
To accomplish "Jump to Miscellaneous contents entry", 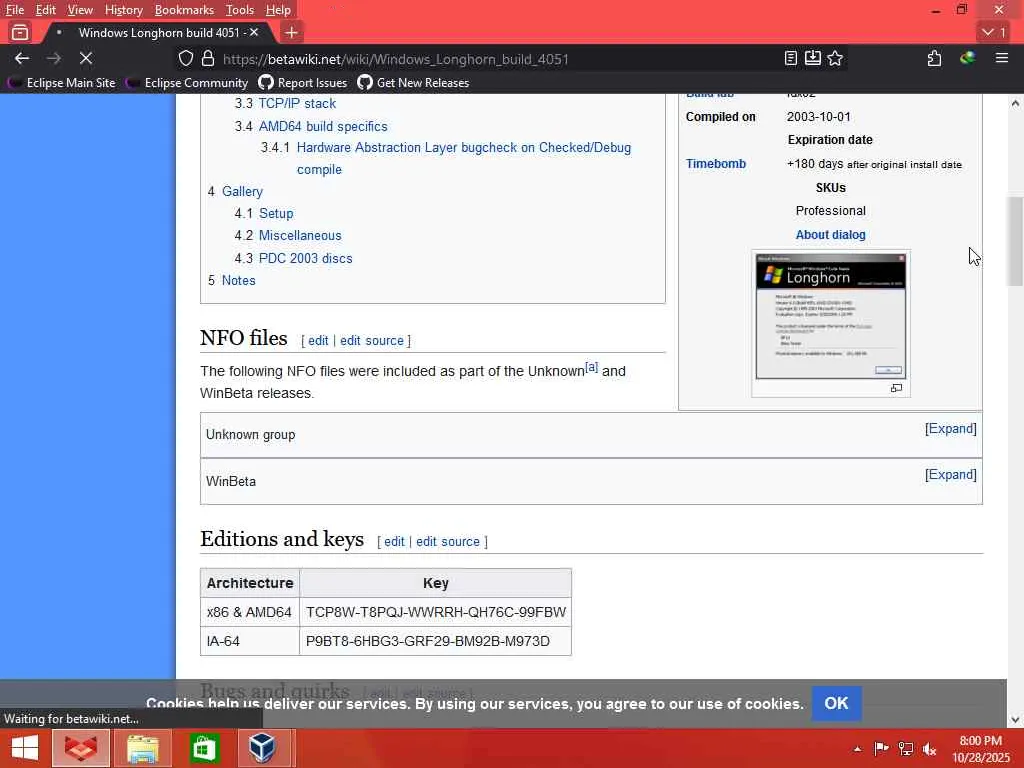I will tap(300, 235).
